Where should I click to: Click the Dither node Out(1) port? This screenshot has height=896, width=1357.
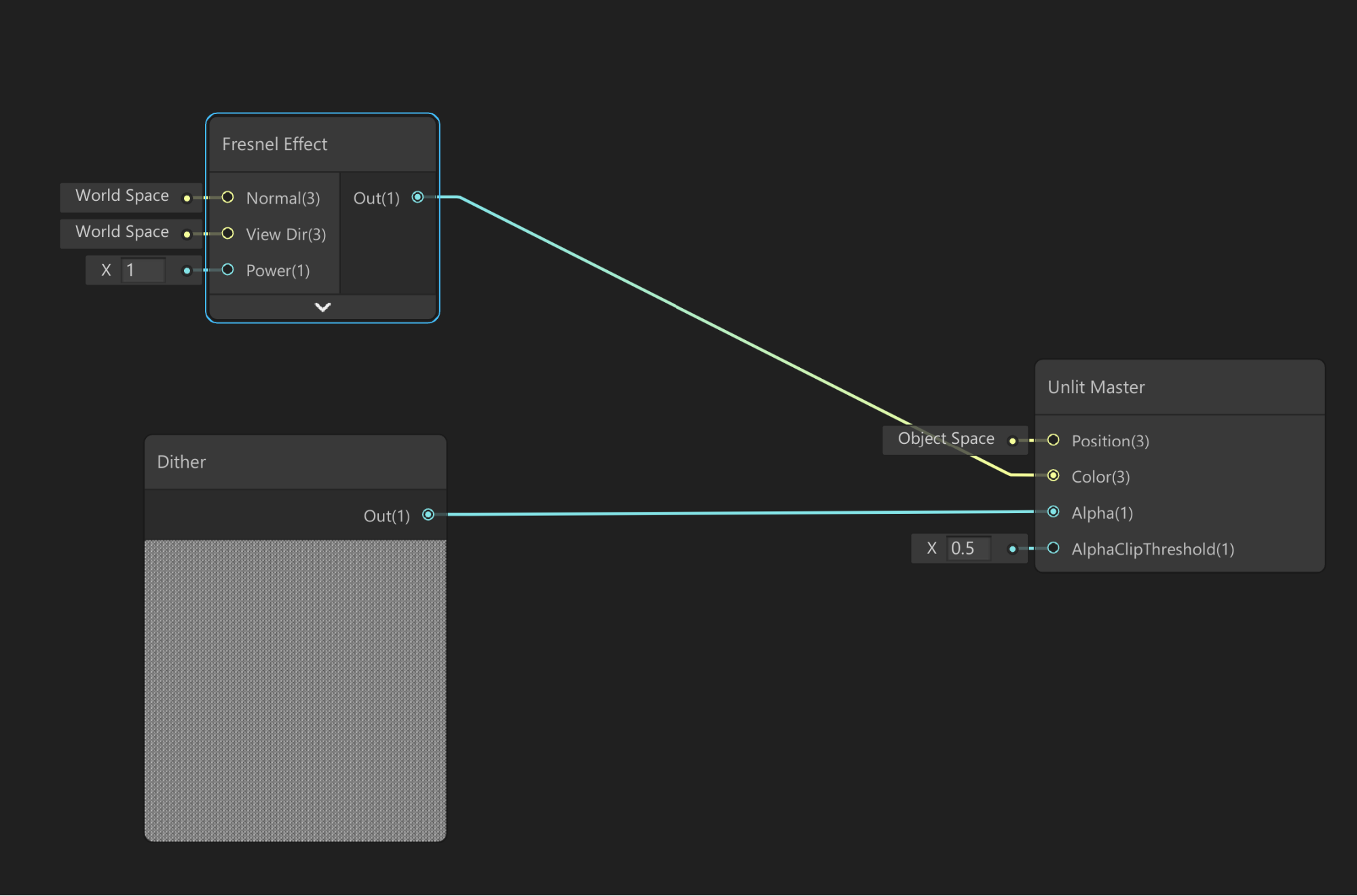pyautogui.click(x=428, y=515)
